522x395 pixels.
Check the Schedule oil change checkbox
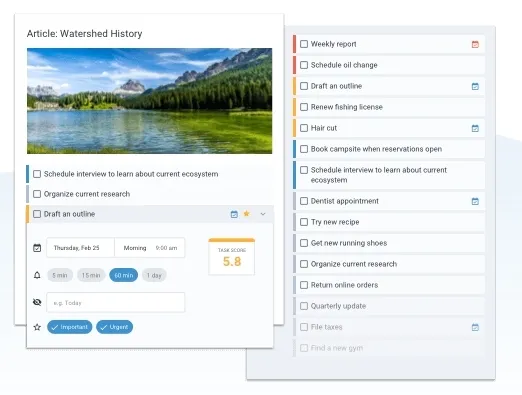coord(304,65)
